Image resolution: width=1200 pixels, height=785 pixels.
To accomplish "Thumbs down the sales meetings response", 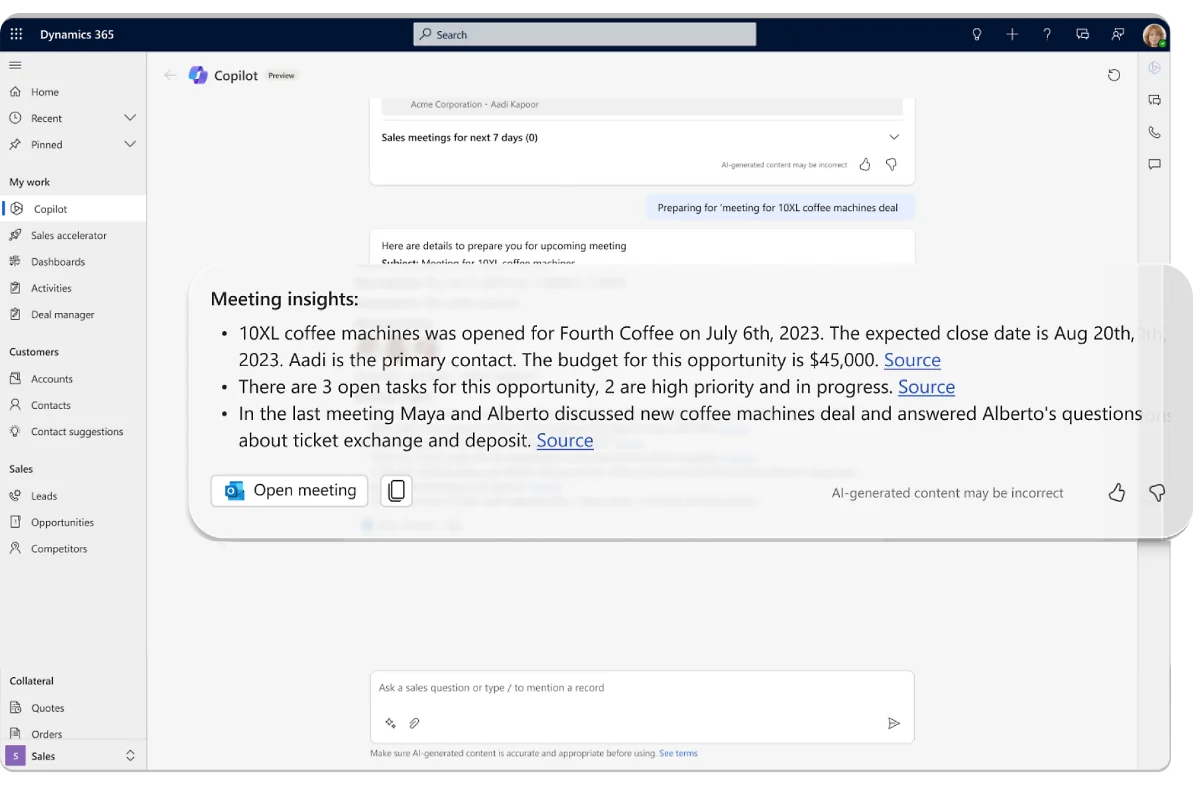I will tap(891, 164).
